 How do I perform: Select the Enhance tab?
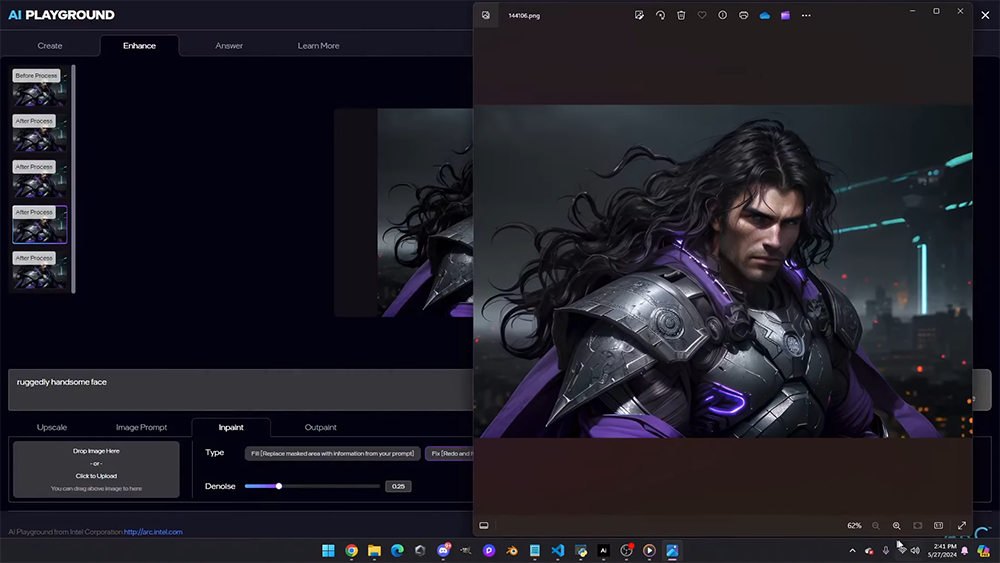coord(139,46)
